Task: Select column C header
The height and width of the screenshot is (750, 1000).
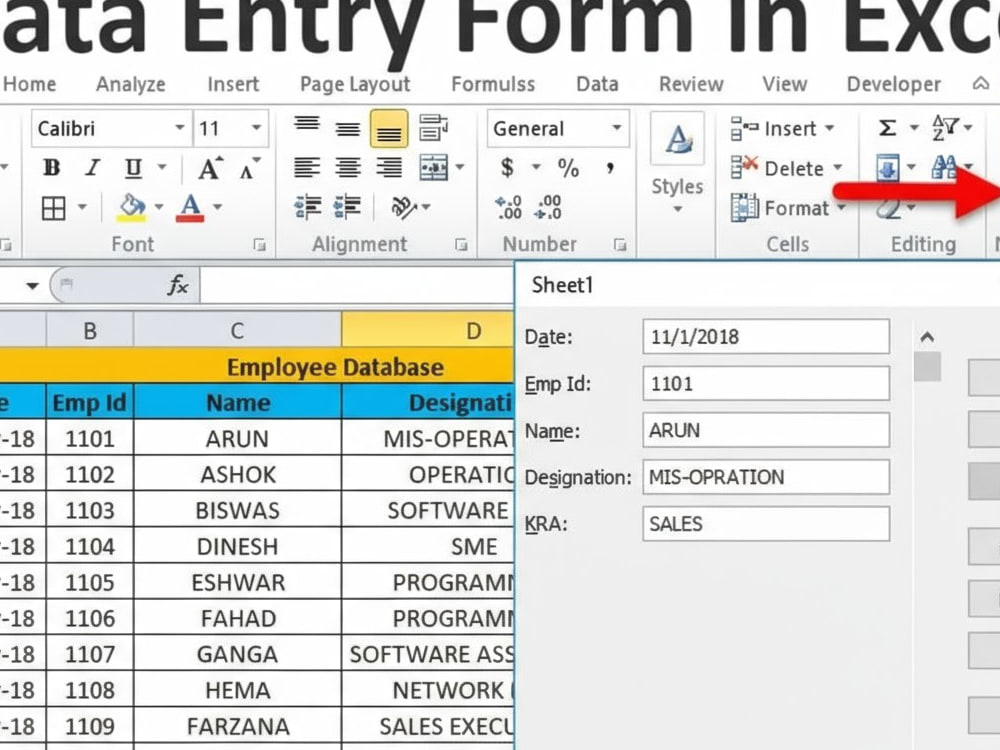Action: (237, 330)
